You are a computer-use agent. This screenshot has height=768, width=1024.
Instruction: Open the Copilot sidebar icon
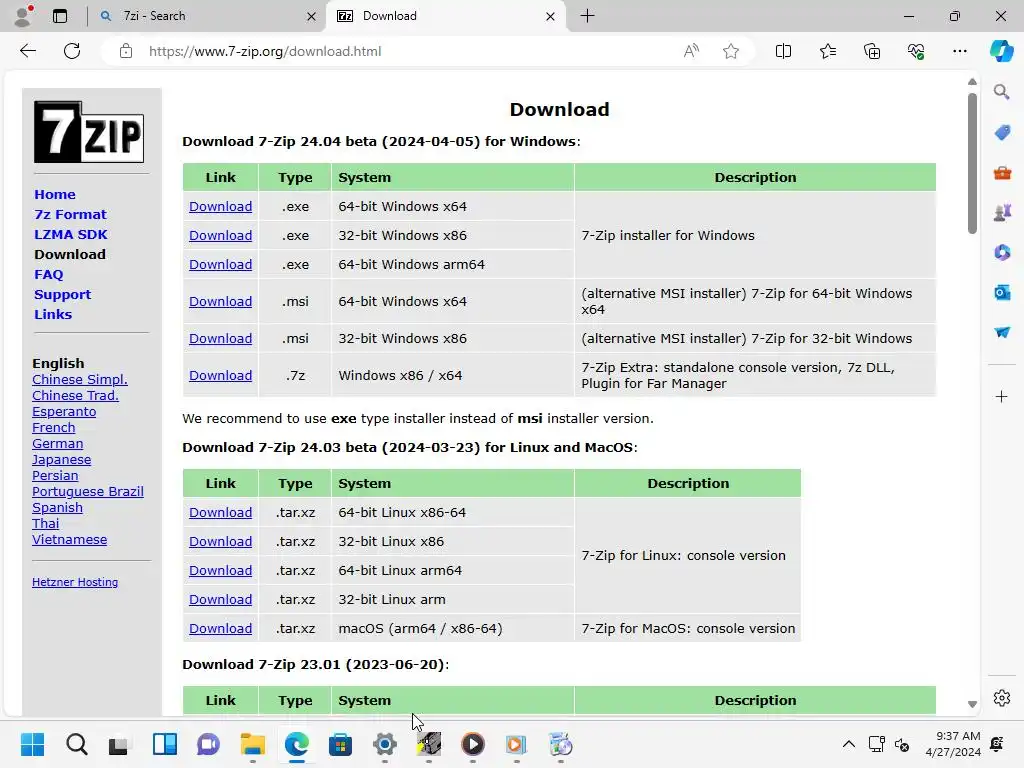click(1002, 51)
